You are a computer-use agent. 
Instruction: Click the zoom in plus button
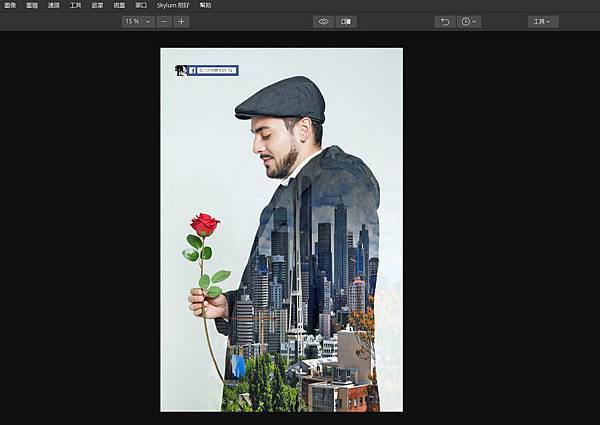[181, 21]
